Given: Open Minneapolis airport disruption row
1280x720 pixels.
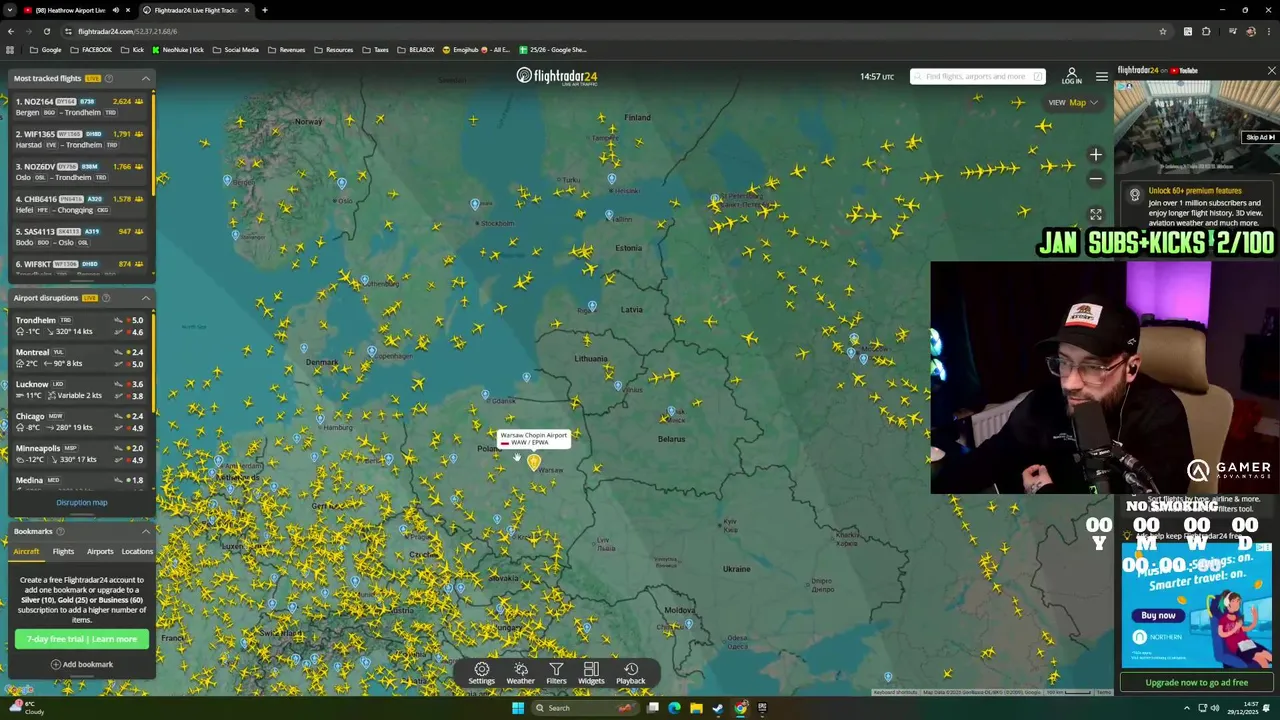Looking at the screenshot, I should pos(78,453).
